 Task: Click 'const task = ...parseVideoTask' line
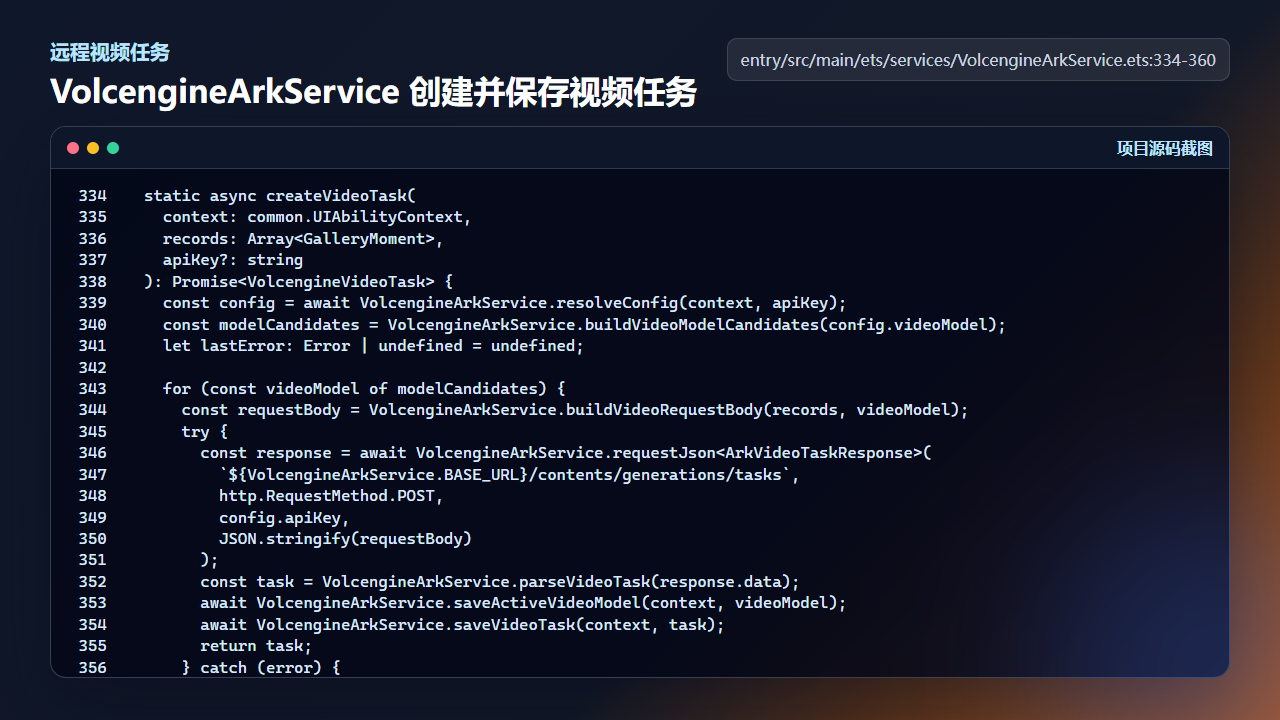[x=500, y=582]
